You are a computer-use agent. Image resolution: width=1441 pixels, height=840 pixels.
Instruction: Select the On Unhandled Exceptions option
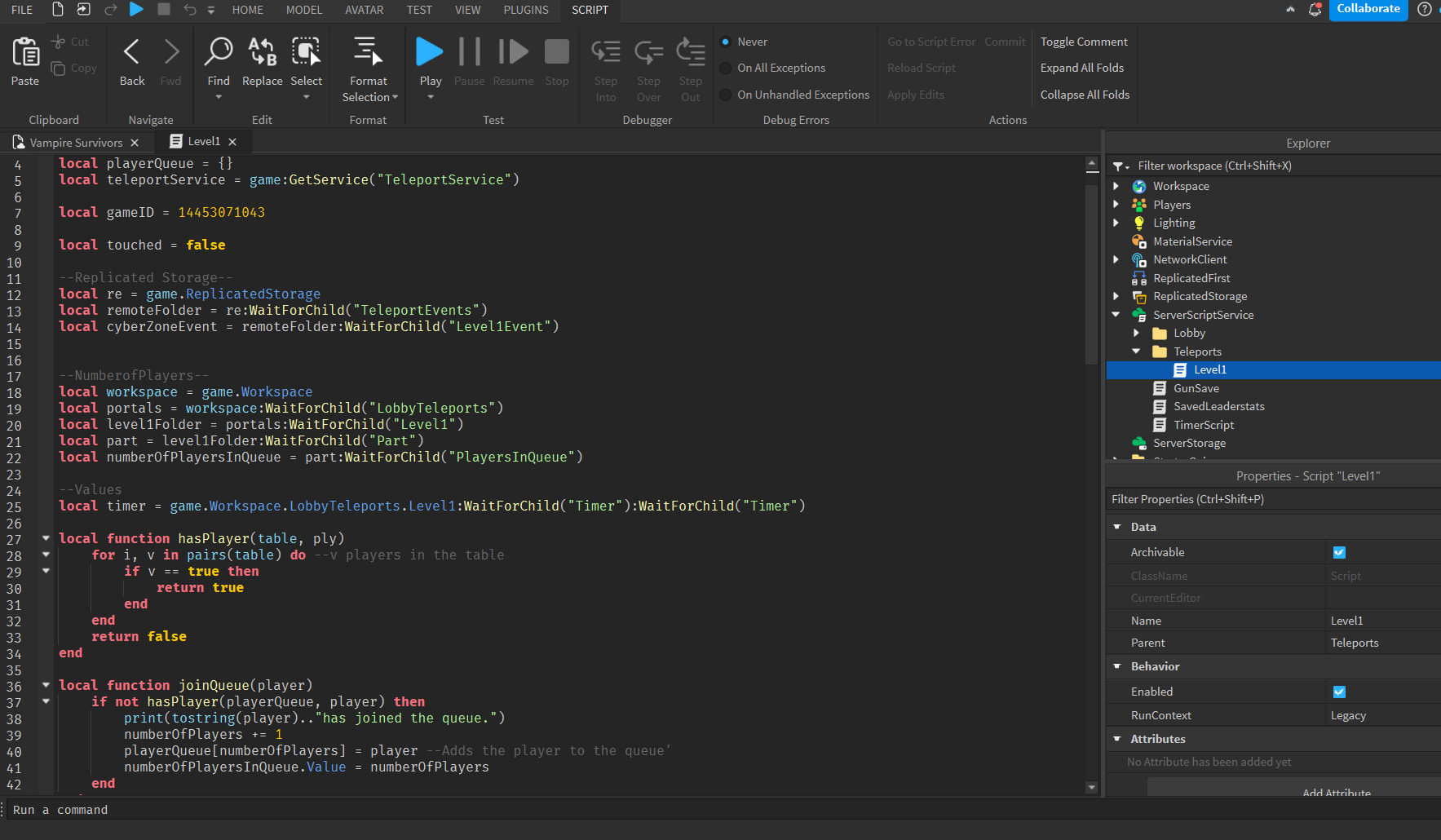point(725,95)
